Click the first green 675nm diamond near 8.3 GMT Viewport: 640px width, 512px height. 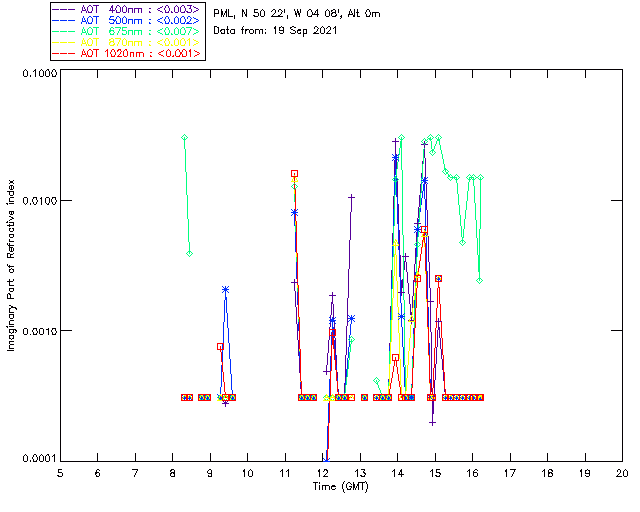184,138
